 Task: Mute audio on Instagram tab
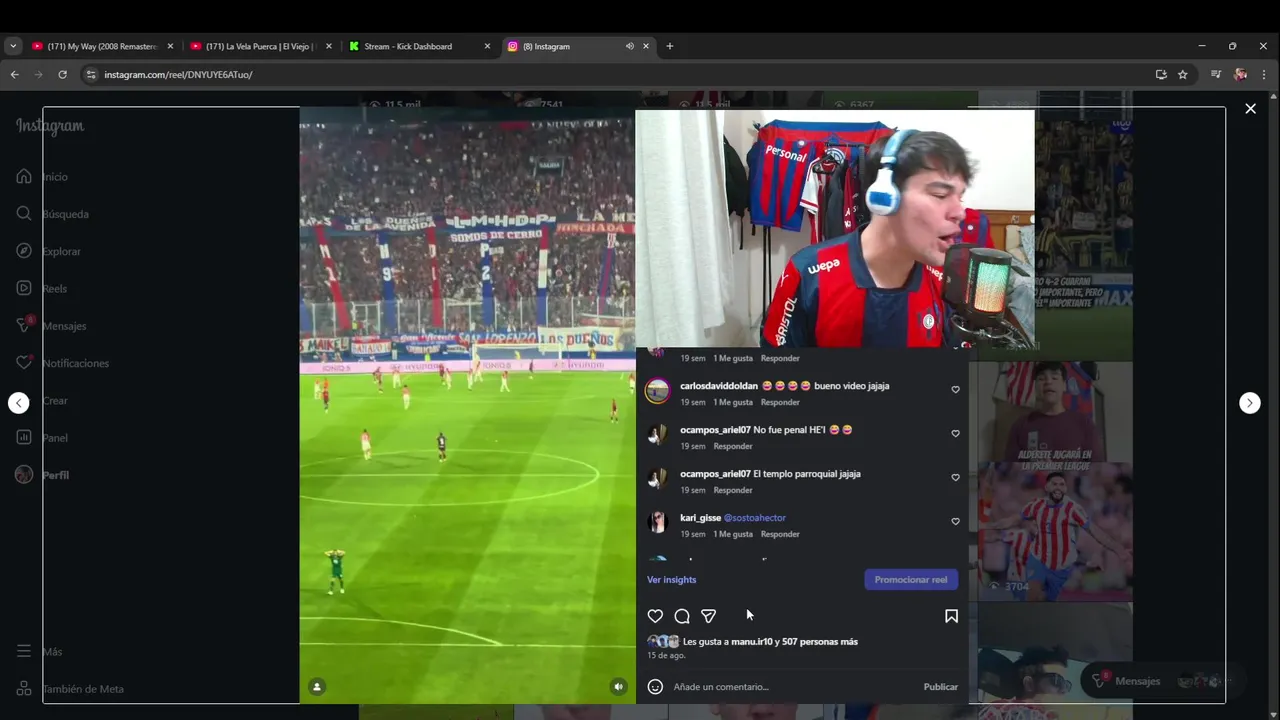point(629,46)
